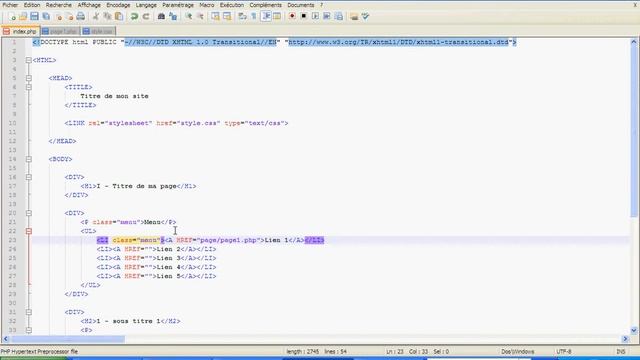Toggle word wrap toolbar icon
Image resolution: width=640 pixels, height=360 pixels.
(x=242, y=17)
